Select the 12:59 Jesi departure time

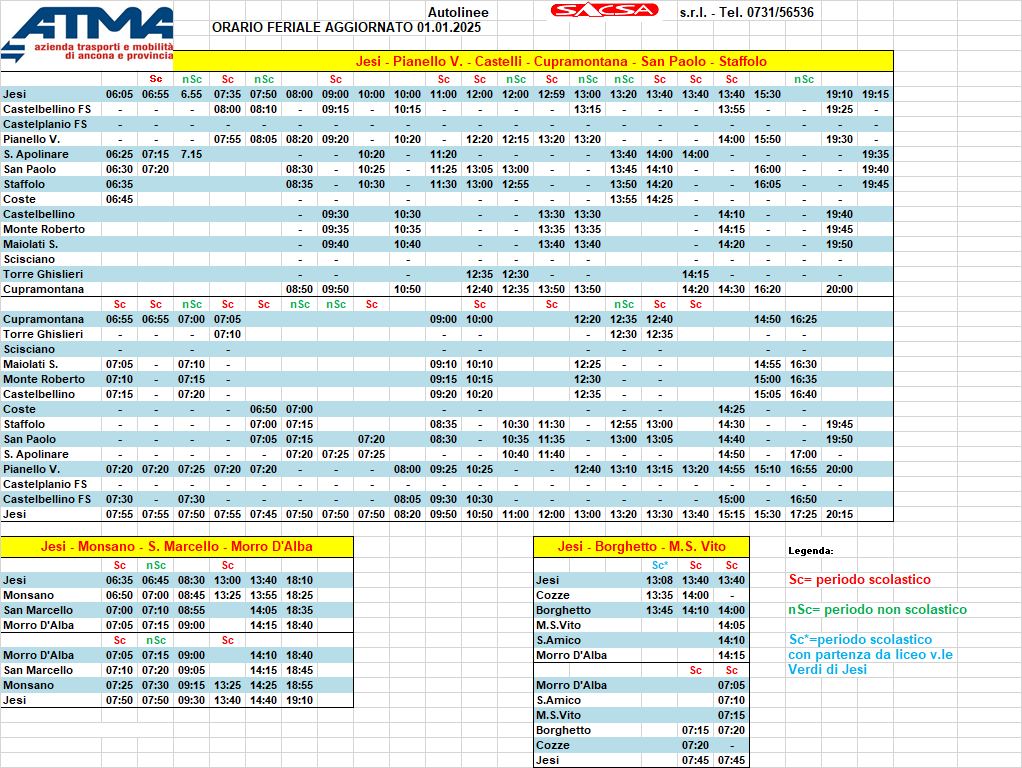click(x=551, y=94)
